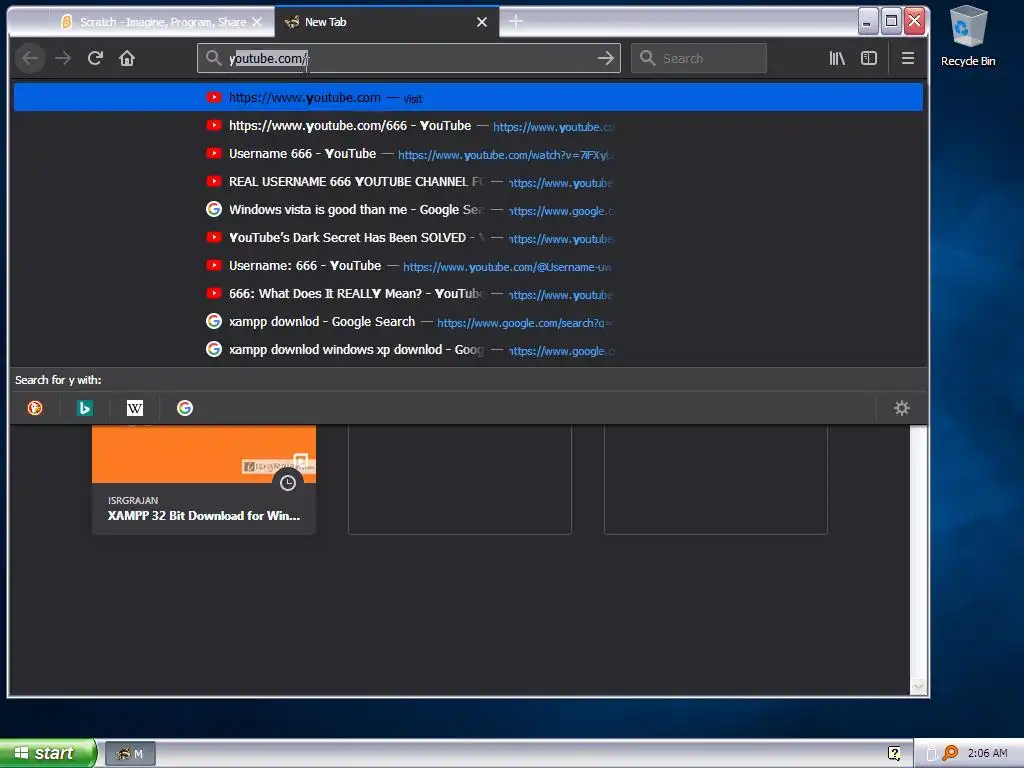Visit https://www.youtube.com suggestion
This screenshot has height=768, width=1024.
pyautogui.click(x=468, y=97)
